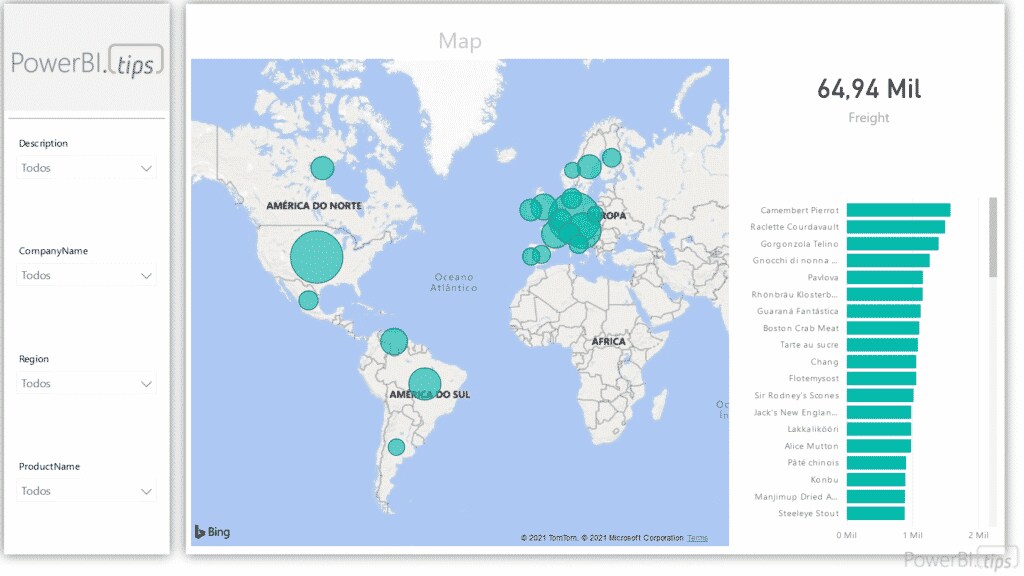Select the Chang bar
This screenshot has width=1024, height=576.
[x=882, y=362]
